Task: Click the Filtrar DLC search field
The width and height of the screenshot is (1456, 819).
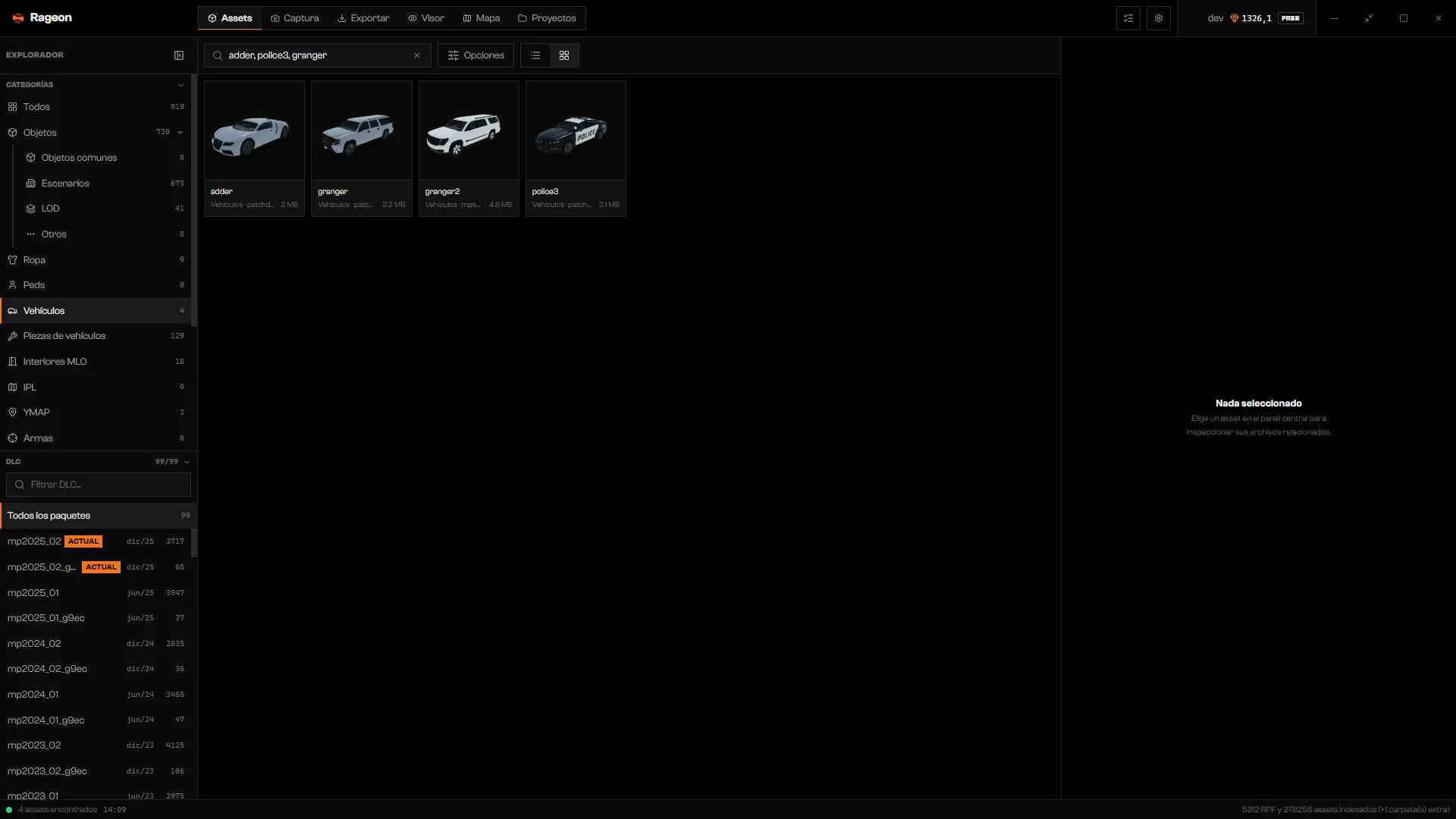Action: tap(99, 485)
